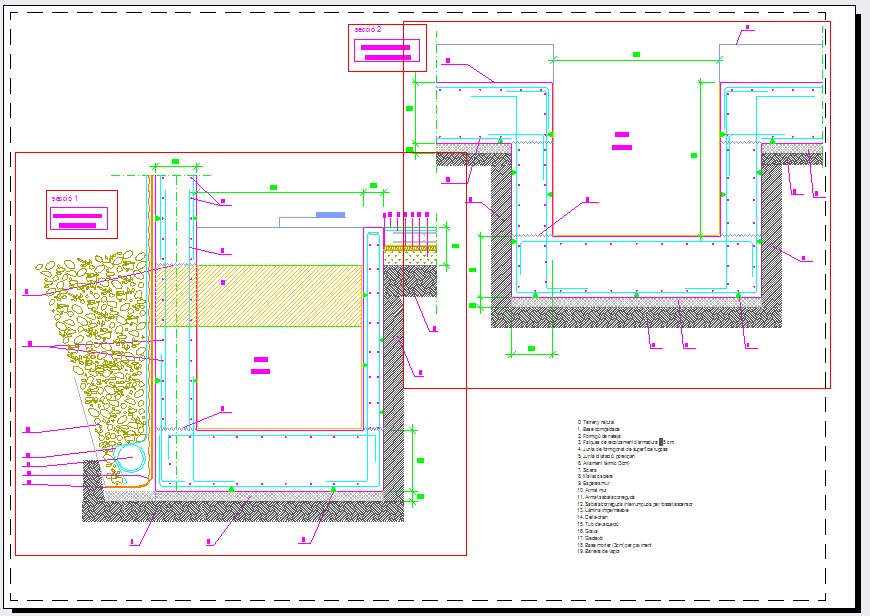Click the bottom horizontal dimension label under section 2
The height and width of the screenshot is (616, 870).
(x=532, y=349)
